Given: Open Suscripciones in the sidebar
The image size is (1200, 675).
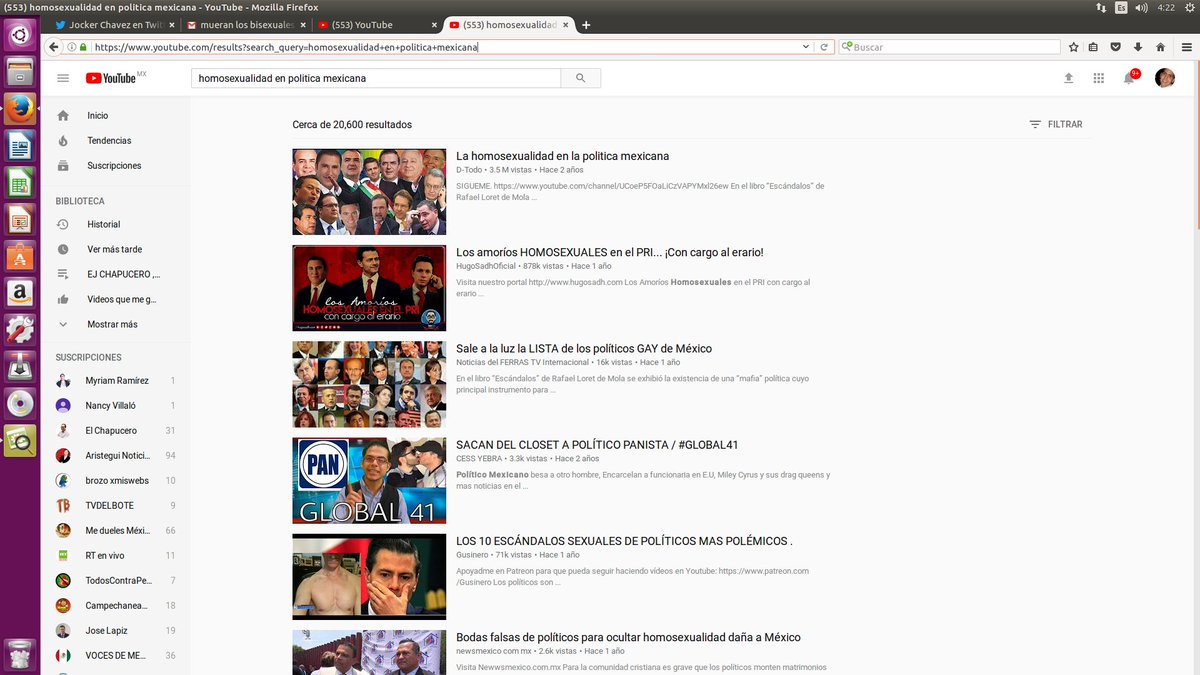Looking at the screenshot, I should point(115,166).
